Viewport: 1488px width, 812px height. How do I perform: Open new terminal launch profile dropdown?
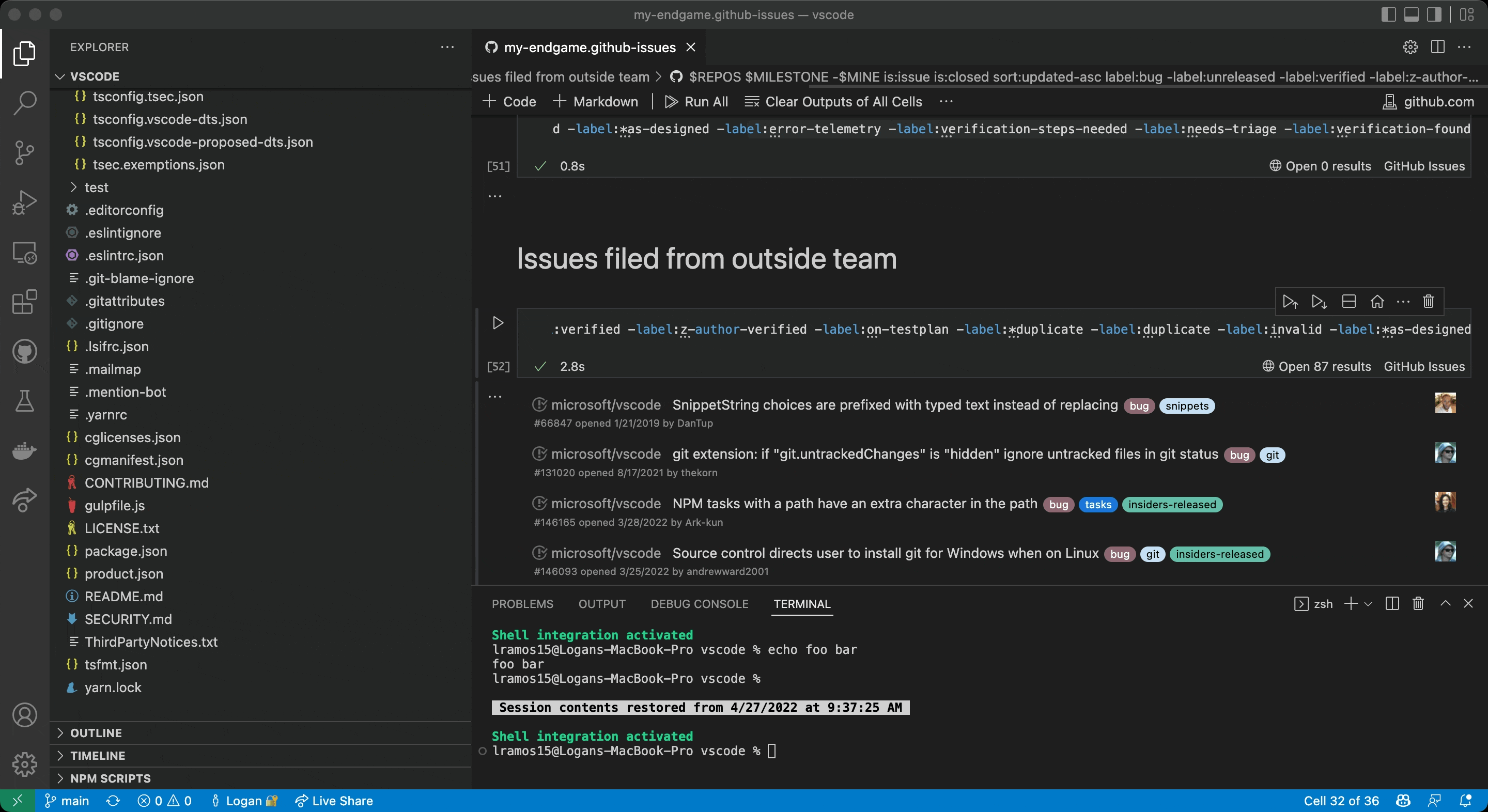[1368, 604]
